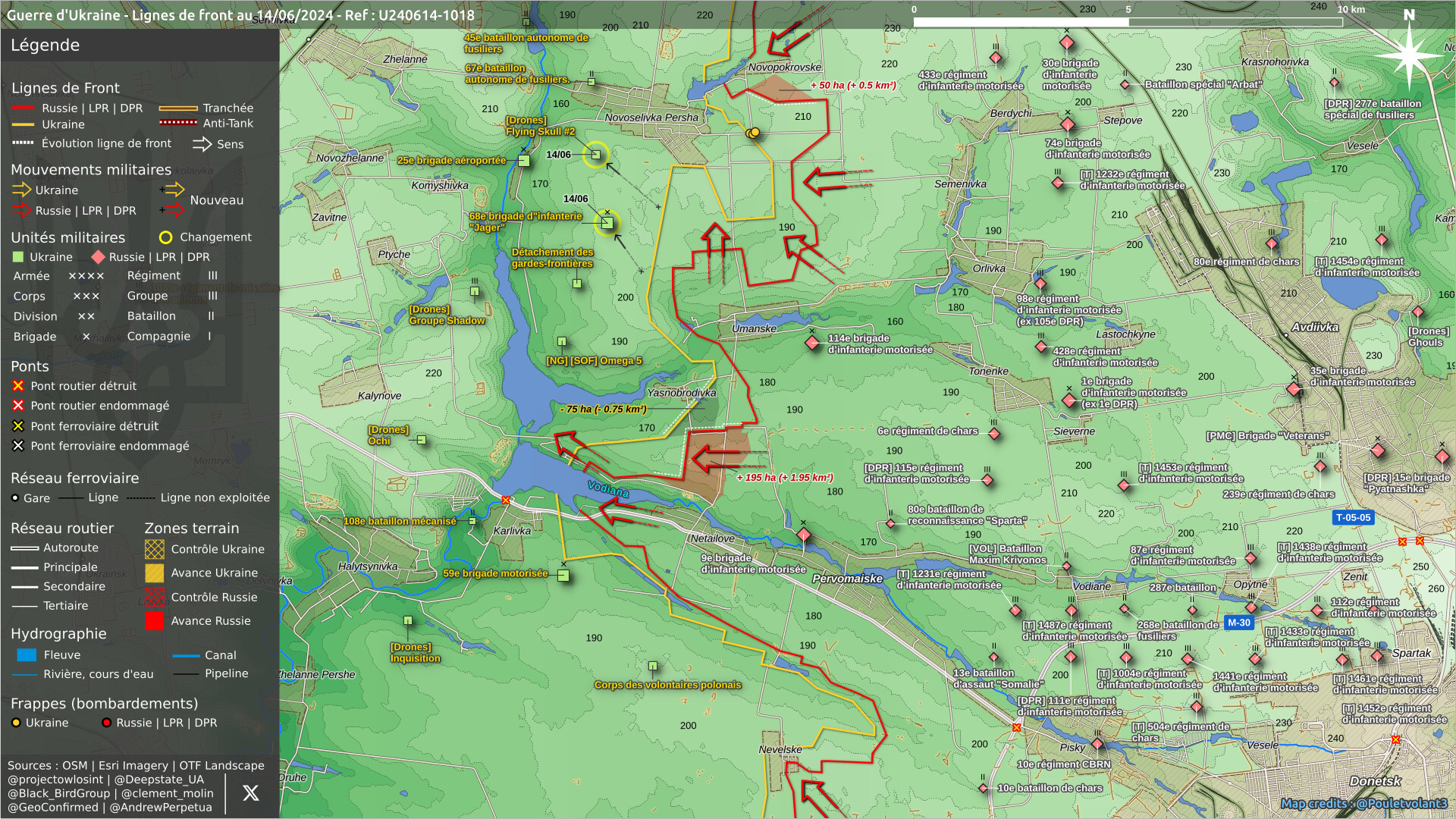Click the north compass star icon
The height and width of the screenshot is (819, 1456).
pos(1409,55)
